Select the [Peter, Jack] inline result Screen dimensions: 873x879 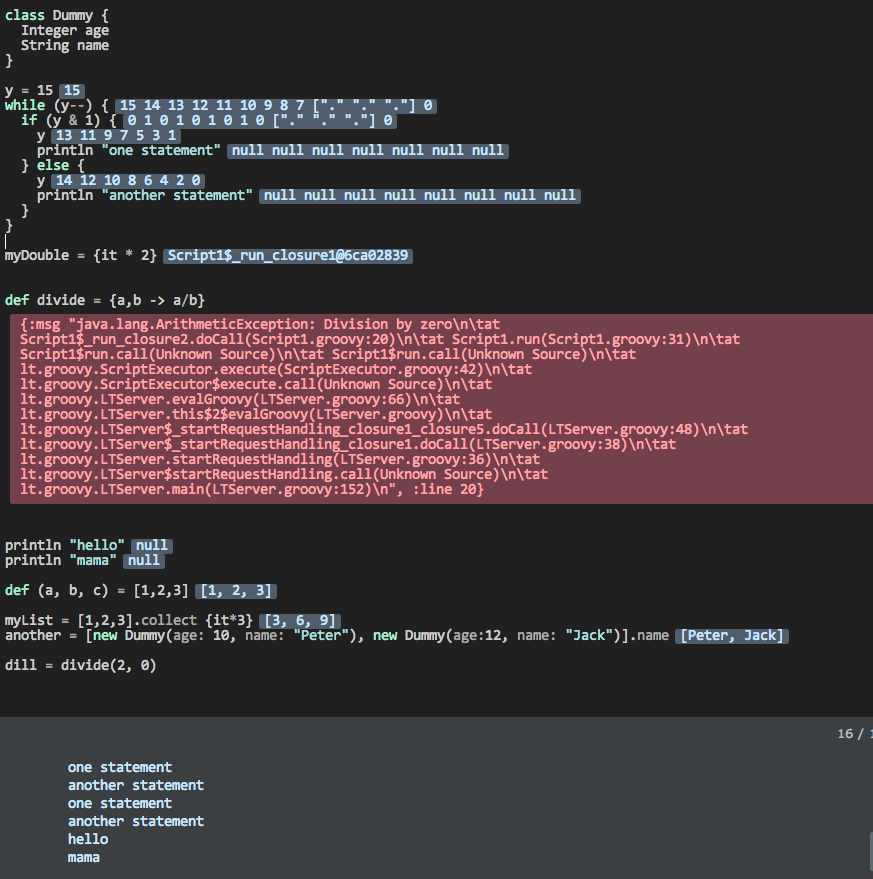coord(732,636)
